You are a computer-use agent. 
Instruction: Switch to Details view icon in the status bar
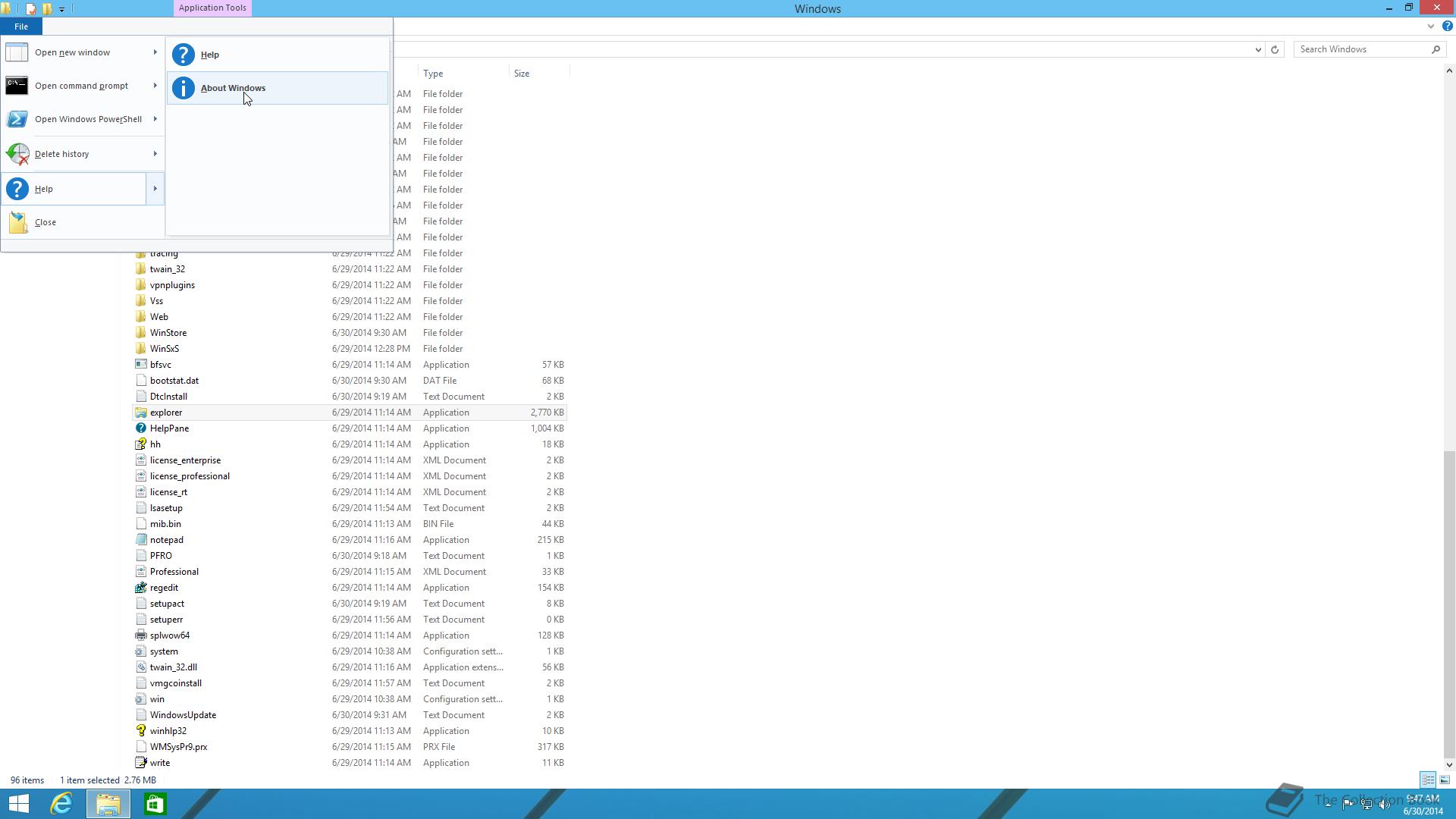coord(1428,780)
